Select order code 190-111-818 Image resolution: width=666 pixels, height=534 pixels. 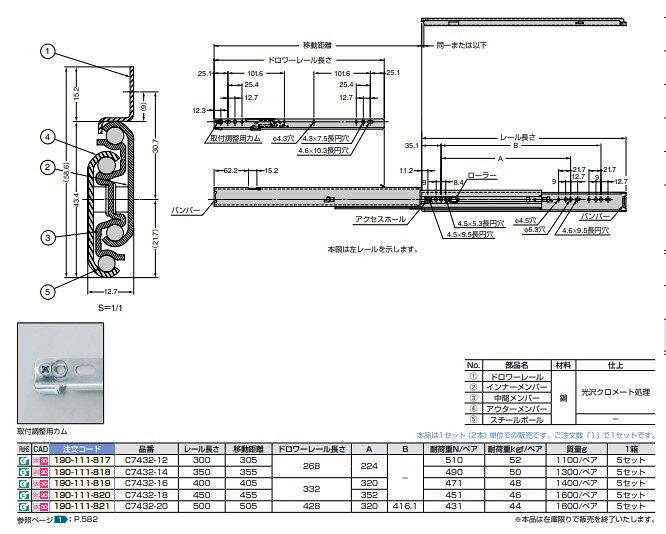(x=82, y=472)
